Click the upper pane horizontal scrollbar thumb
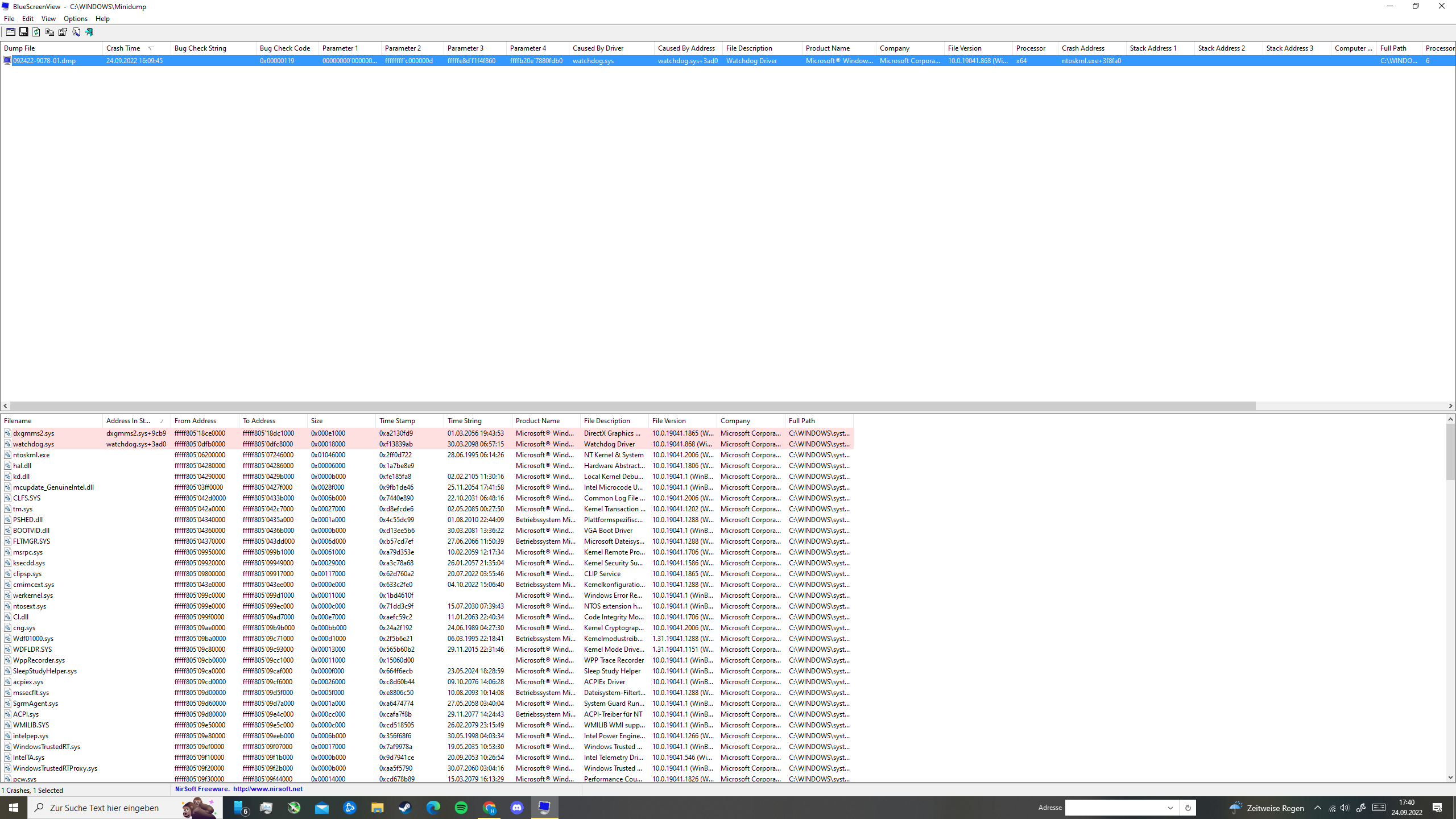The width and height of the screenshot is (1456, 819). point(631,406)
